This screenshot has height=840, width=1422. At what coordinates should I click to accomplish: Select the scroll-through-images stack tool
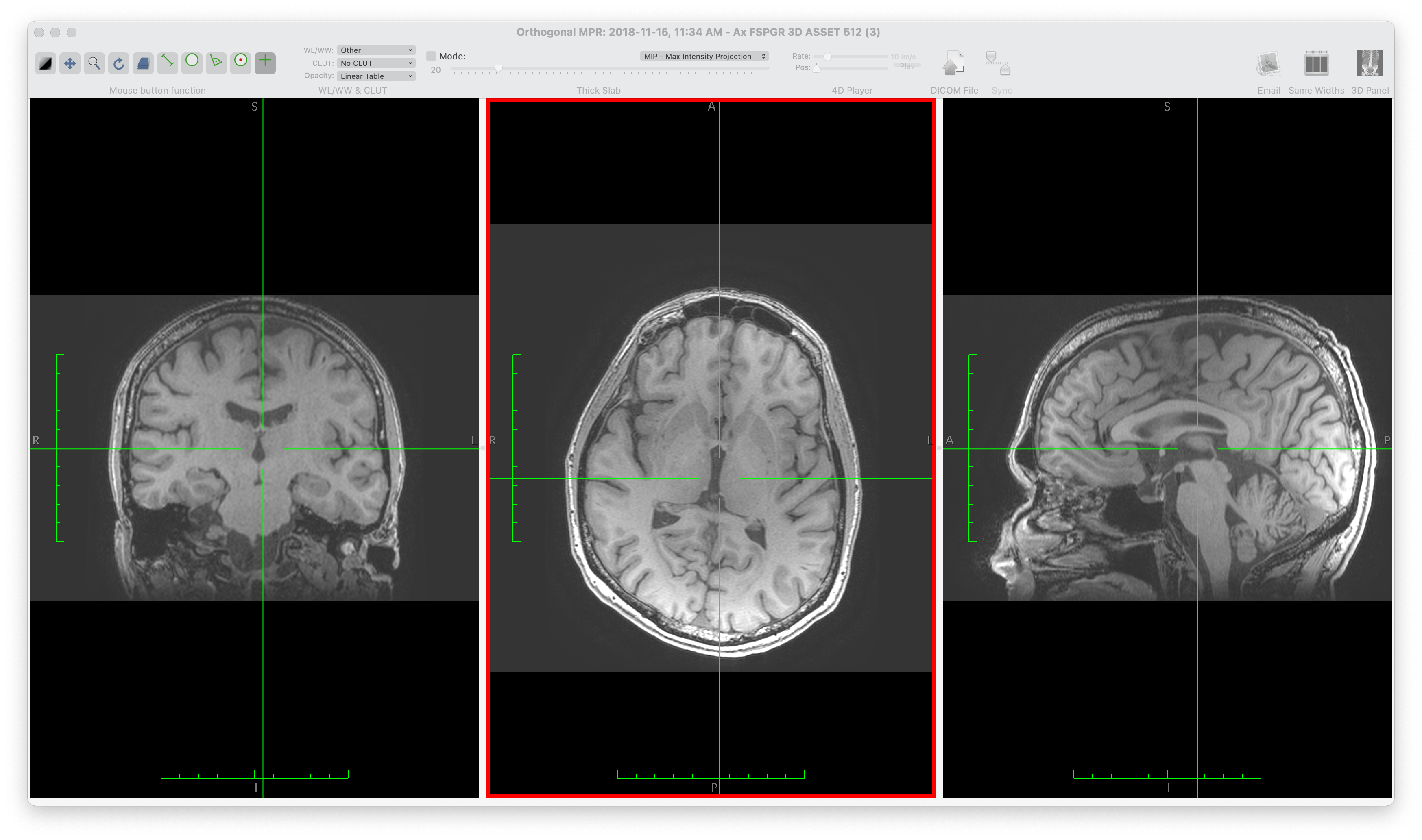point(143,63)
